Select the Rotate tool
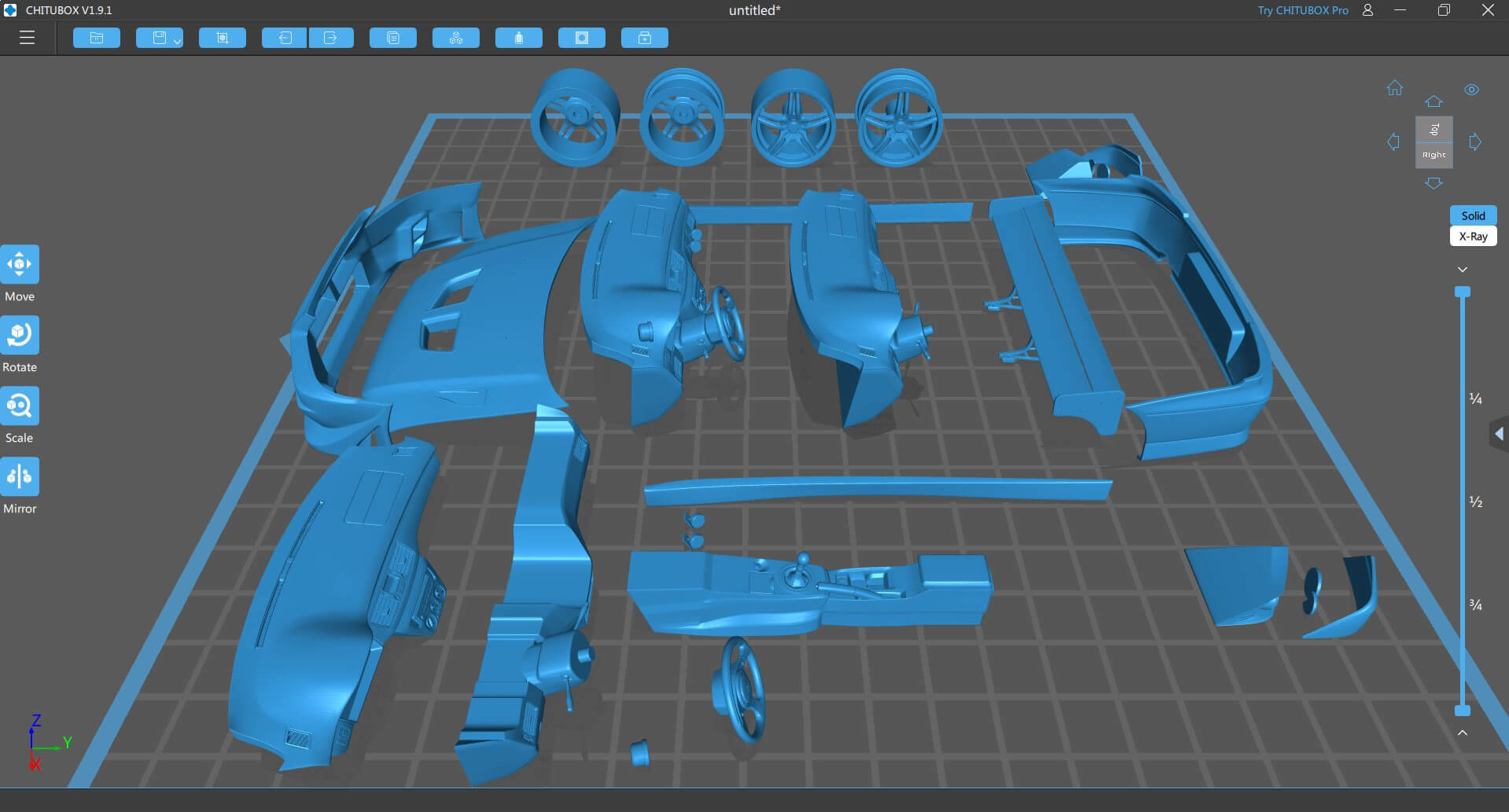 pyautogui.click(x=20, y=336)
